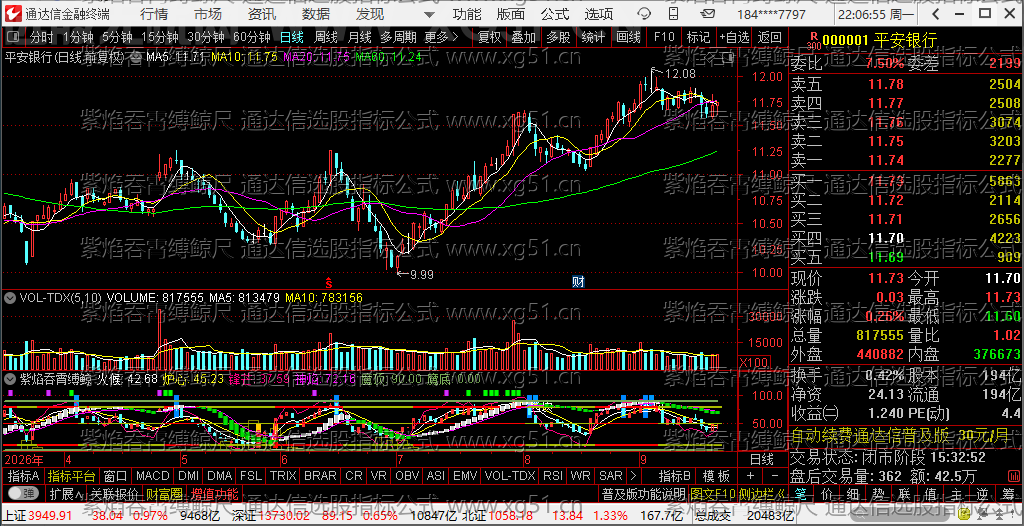The height and width of the screenshot is (526, 1024).
Task: Zoom out chart with − button
Action: [x=775, y=476]
